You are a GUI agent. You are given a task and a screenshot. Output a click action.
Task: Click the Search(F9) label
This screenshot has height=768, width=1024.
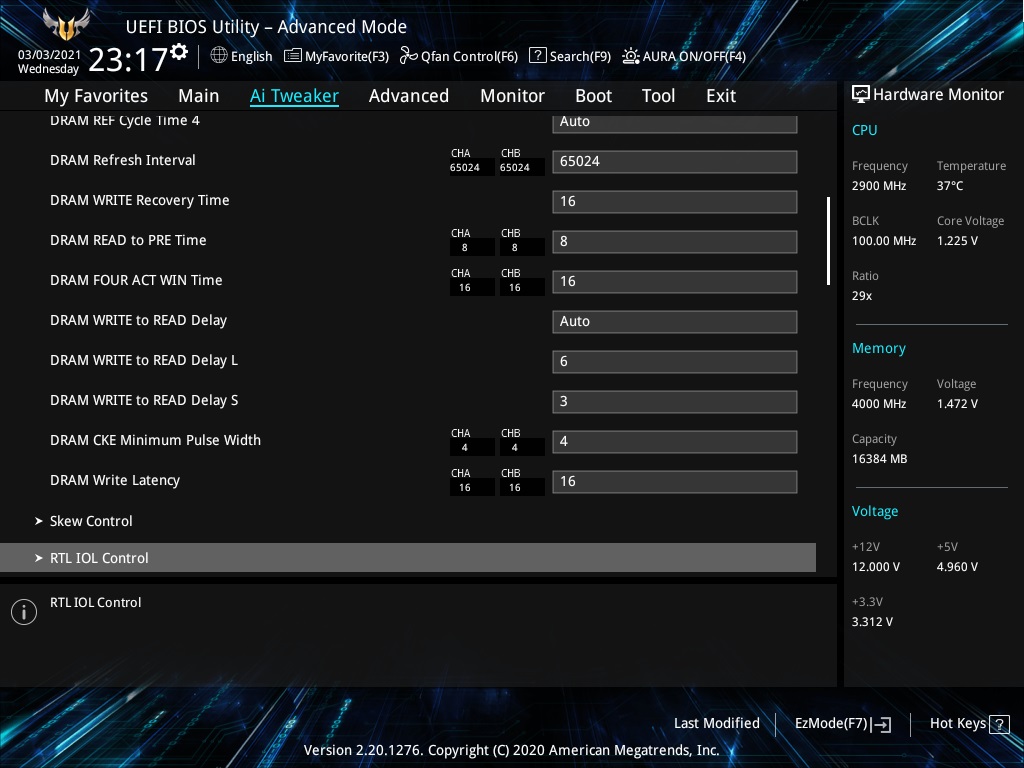point(580,56)
